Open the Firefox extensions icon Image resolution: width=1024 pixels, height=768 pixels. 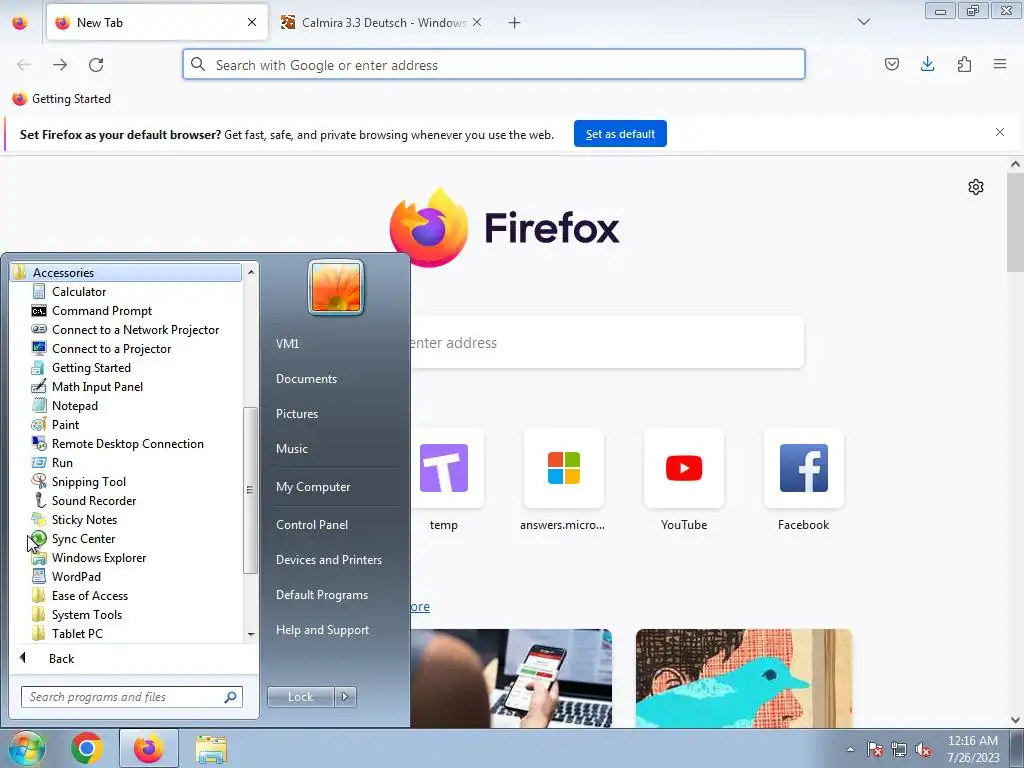[x=964, y=64]
